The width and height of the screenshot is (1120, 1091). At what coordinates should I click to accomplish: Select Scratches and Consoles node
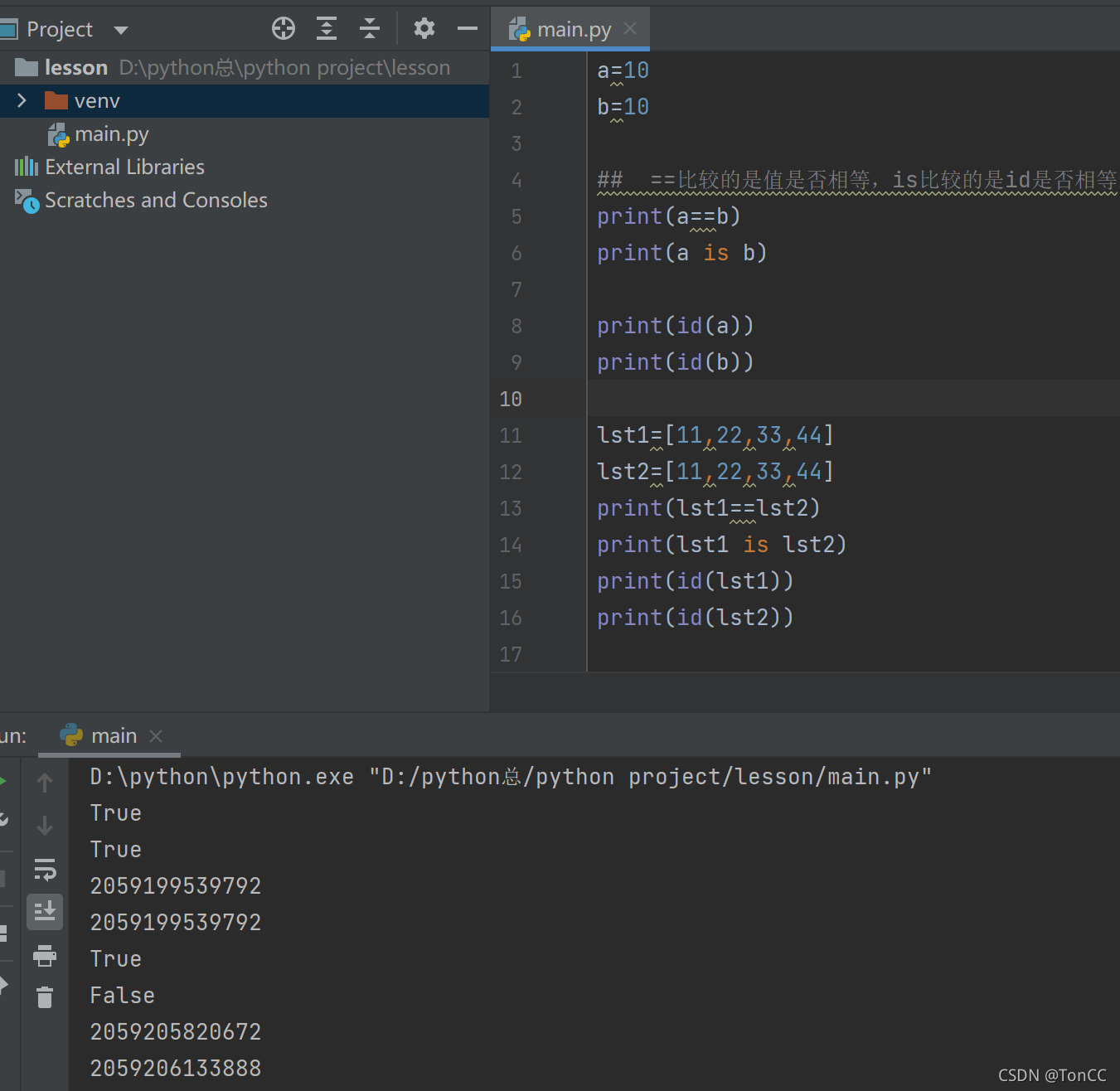pyautogui.click(x=156, y=200)
